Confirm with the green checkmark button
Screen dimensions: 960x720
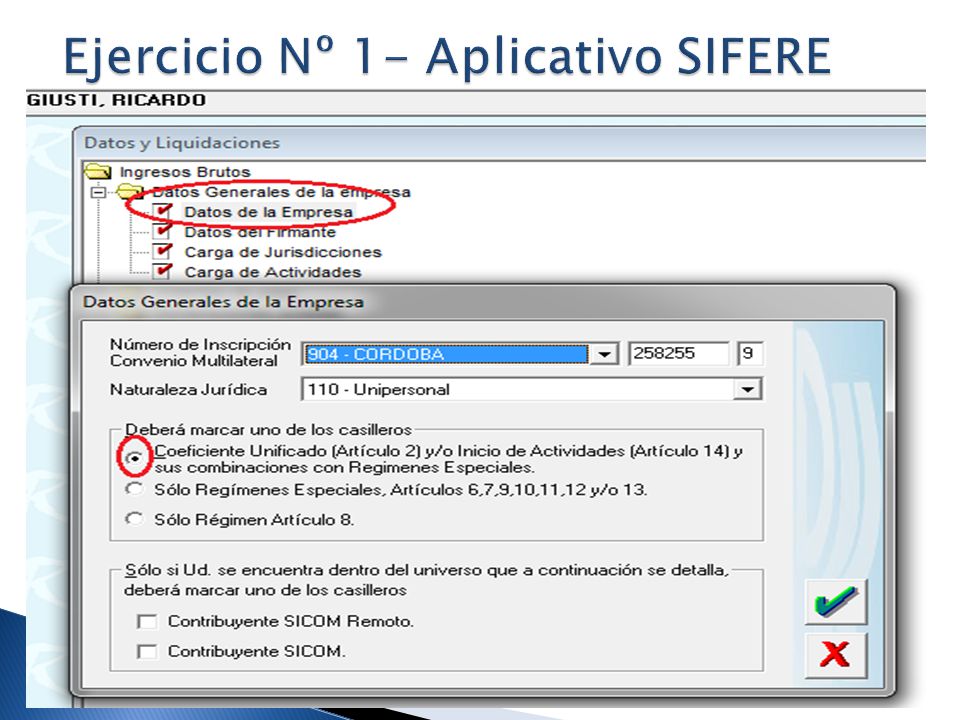click(836, 601)
